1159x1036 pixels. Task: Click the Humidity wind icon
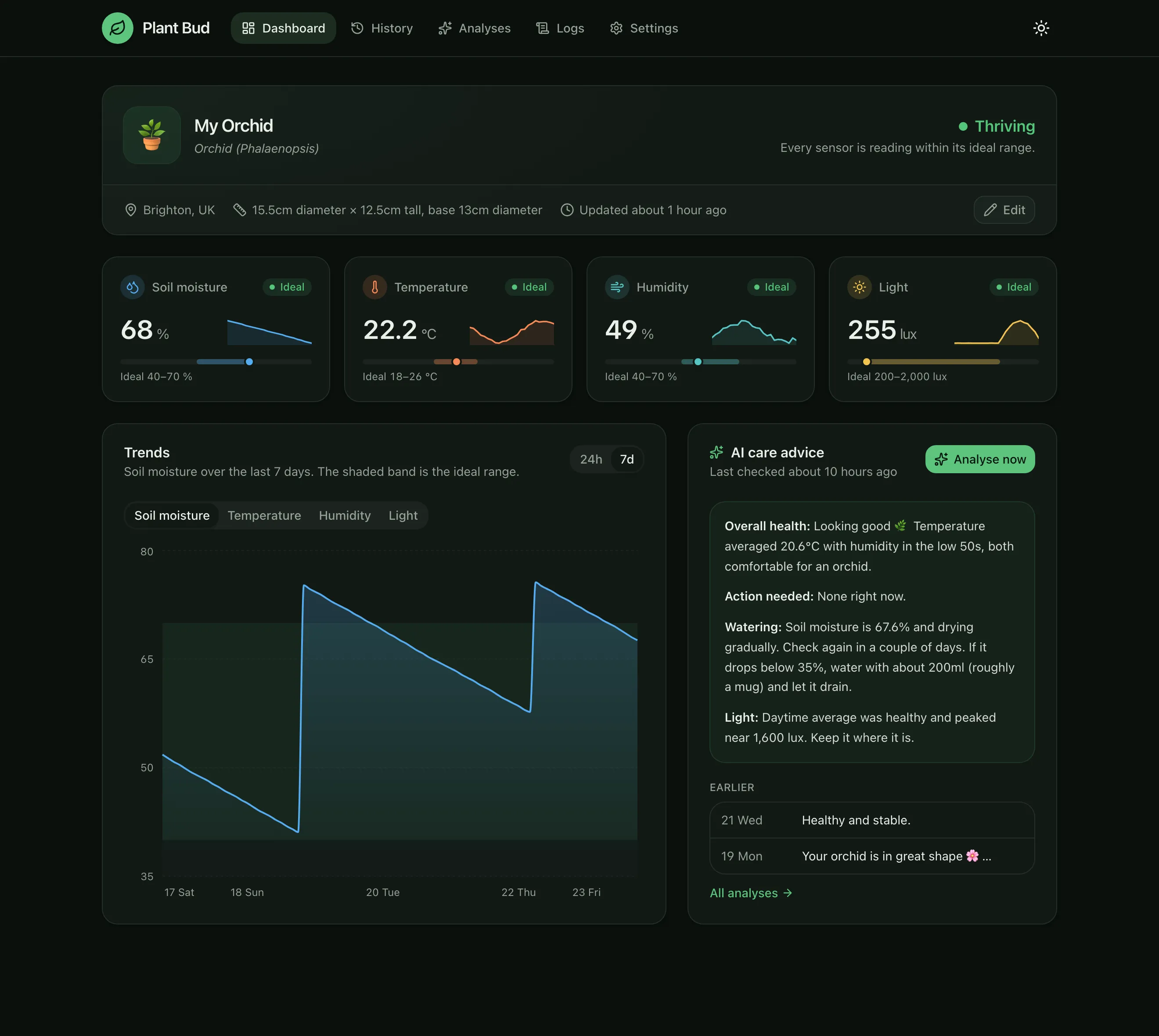click(617, 288)
